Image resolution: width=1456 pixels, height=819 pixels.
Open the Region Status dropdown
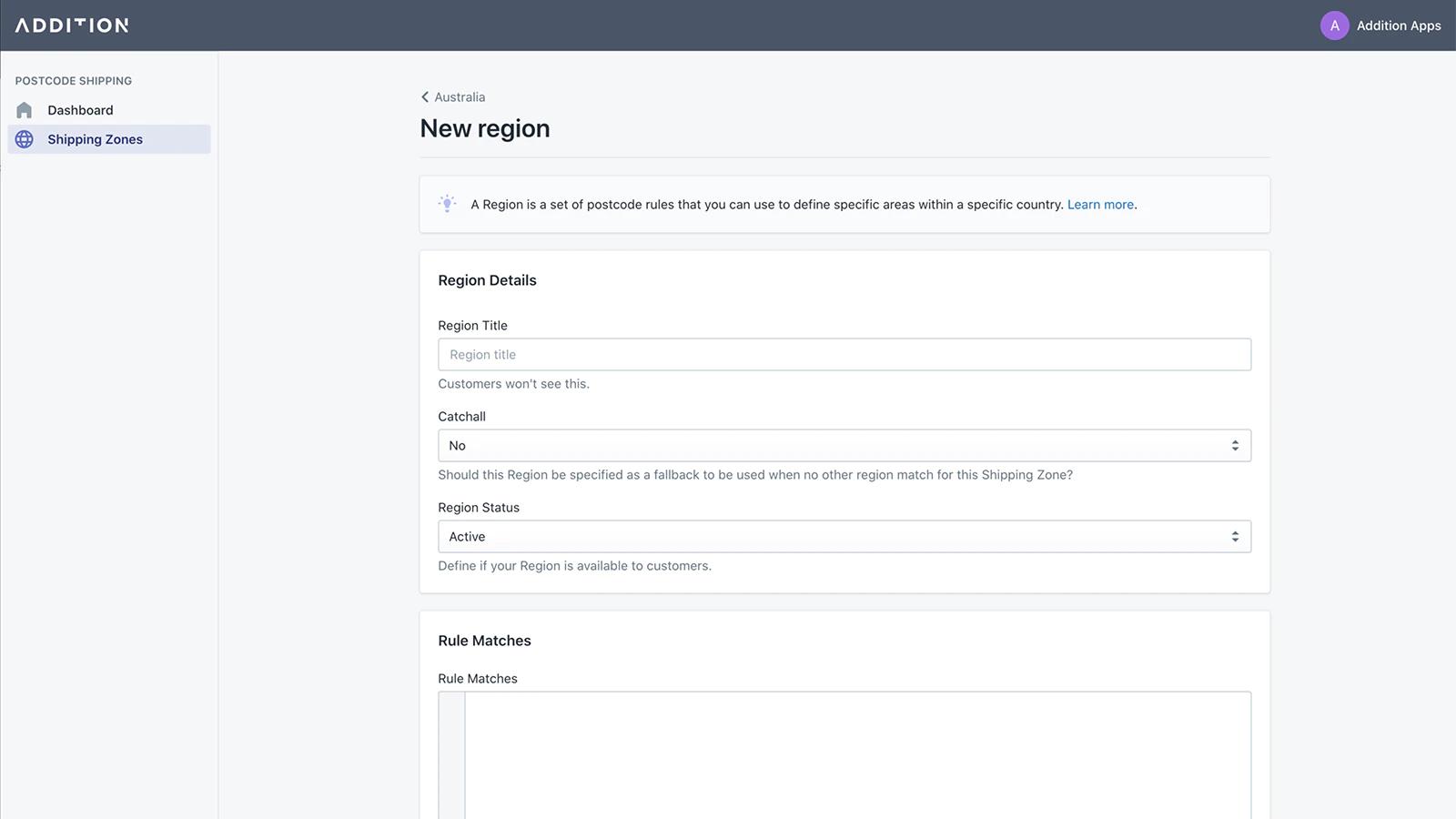point(844,536)
